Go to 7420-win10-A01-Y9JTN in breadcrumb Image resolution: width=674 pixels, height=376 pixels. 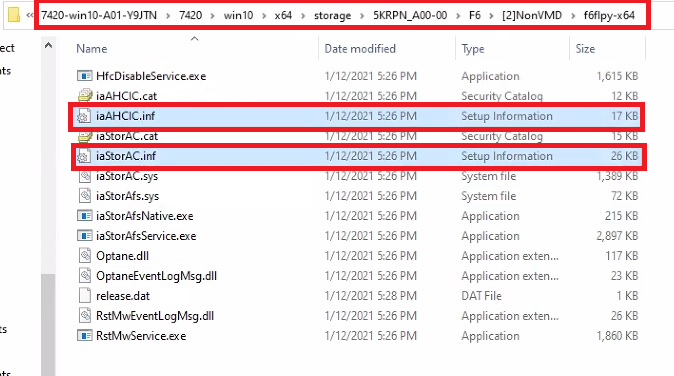click(99, 15)
